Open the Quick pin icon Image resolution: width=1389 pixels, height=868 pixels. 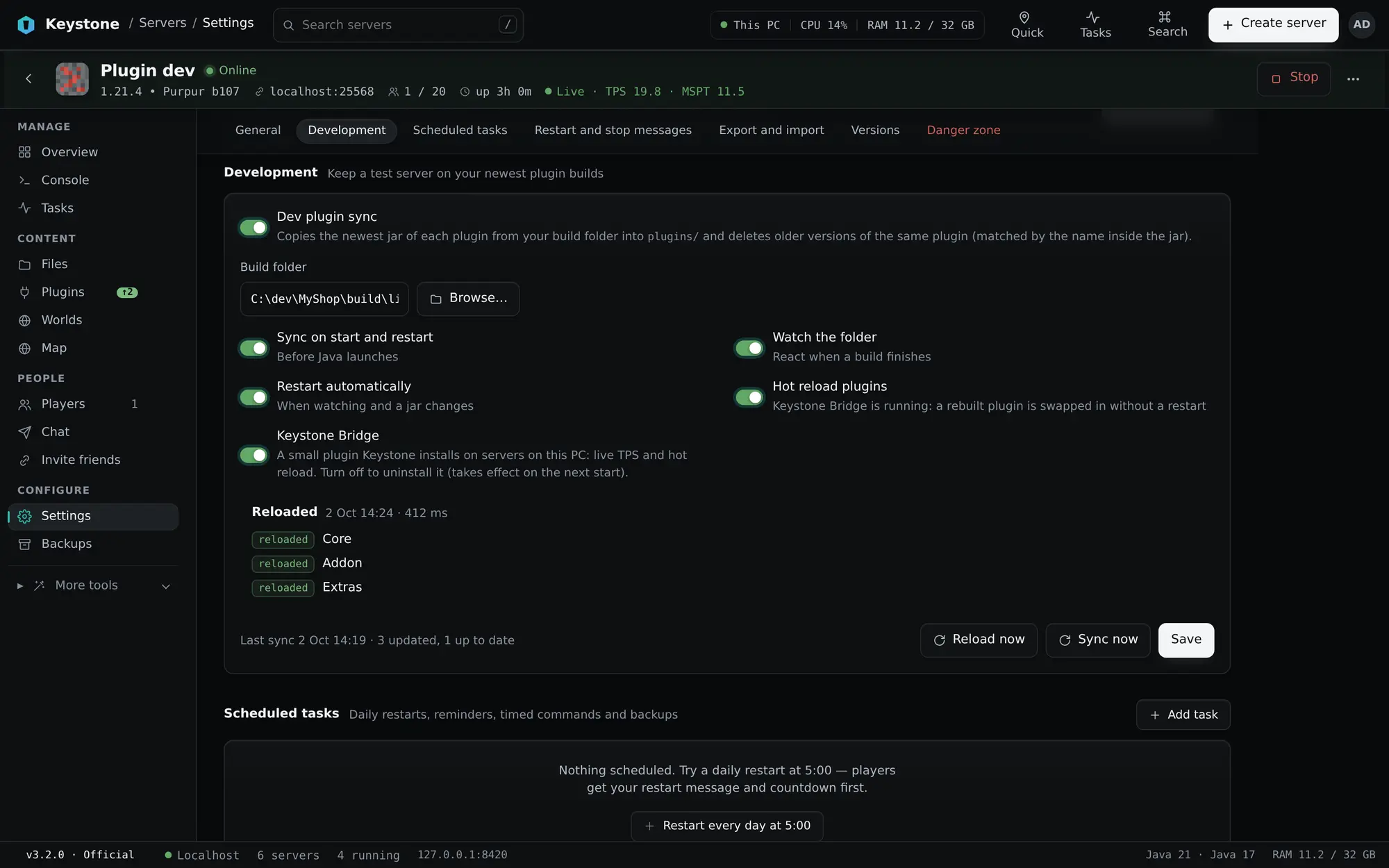tap(1026, 25)
